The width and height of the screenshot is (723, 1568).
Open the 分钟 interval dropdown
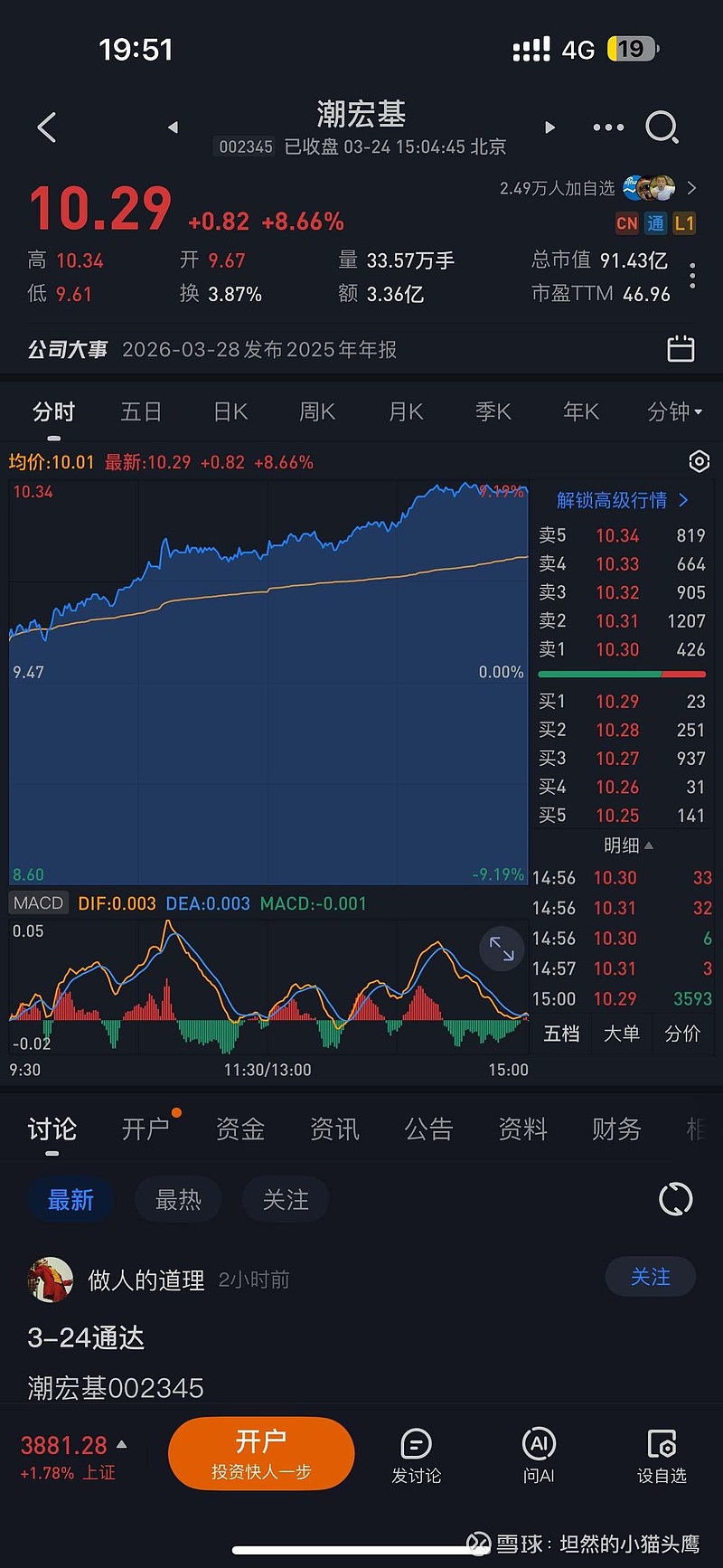[674, 411]
